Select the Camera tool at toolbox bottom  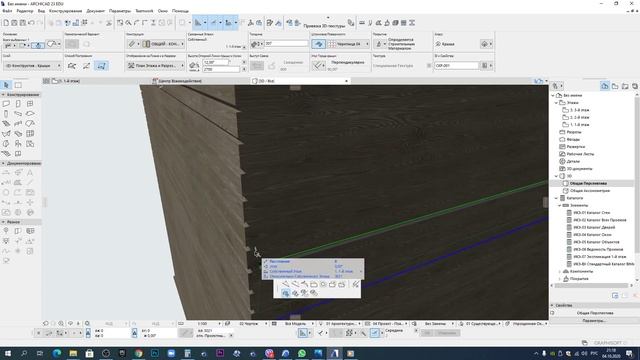point(6,260)
